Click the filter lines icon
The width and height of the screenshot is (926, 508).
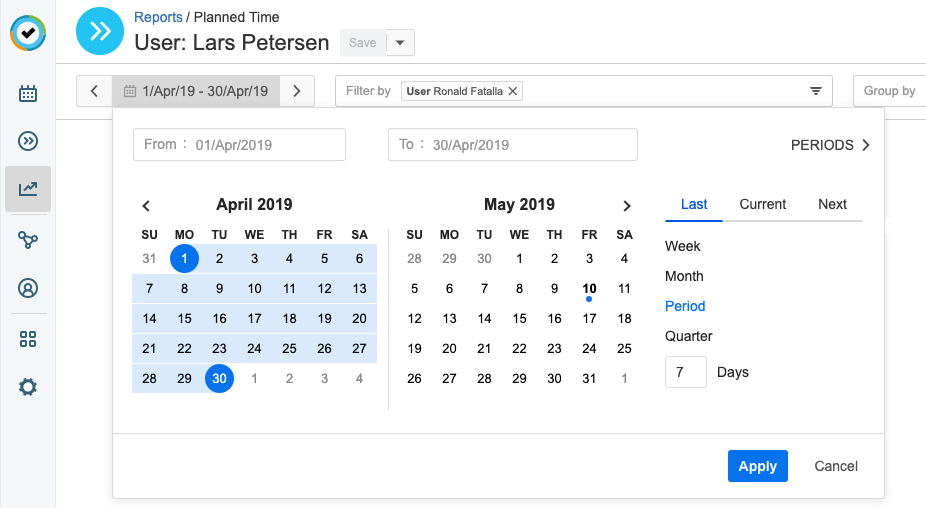pos(816,91)
